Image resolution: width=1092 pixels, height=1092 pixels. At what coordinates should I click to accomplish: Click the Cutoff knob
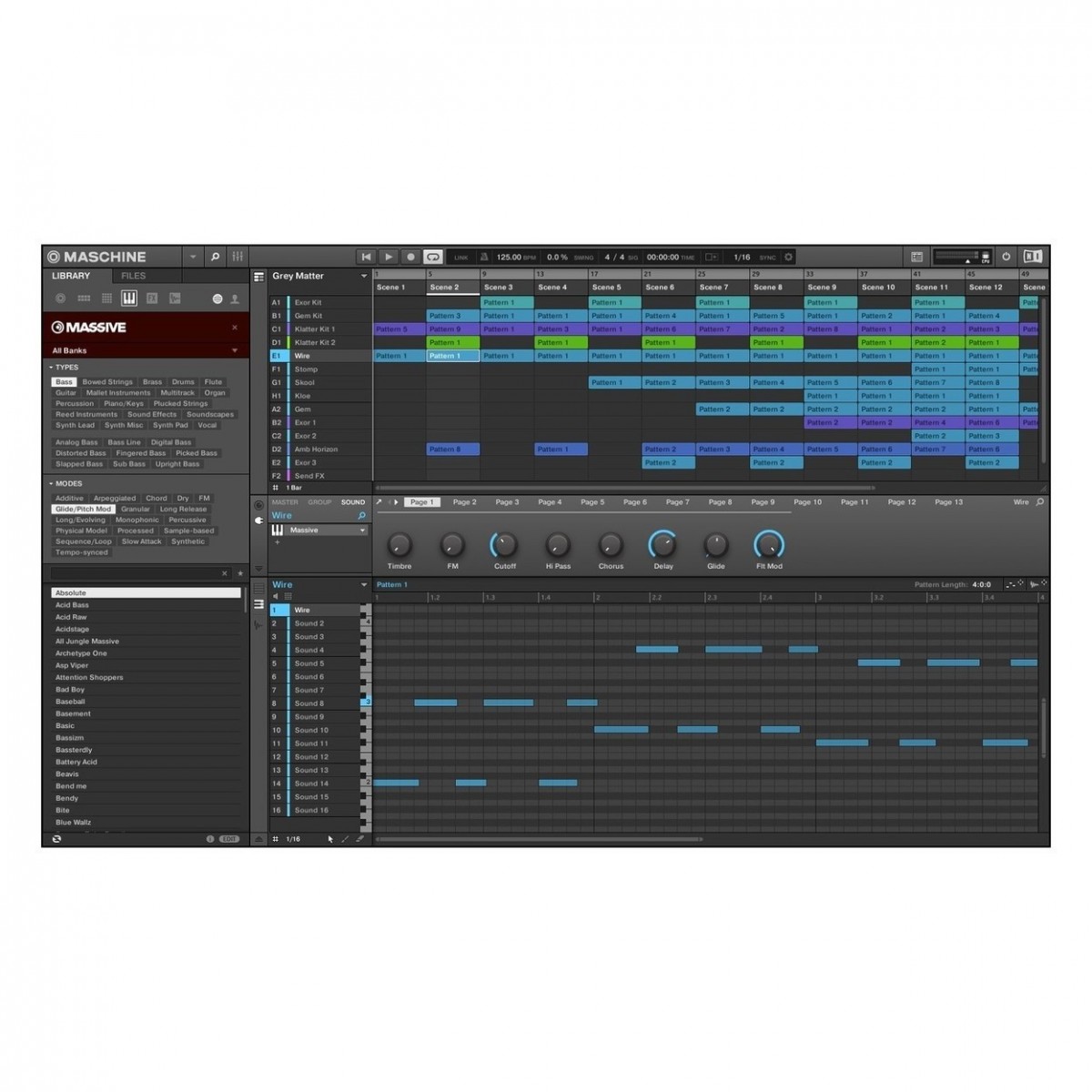[504, 545]
